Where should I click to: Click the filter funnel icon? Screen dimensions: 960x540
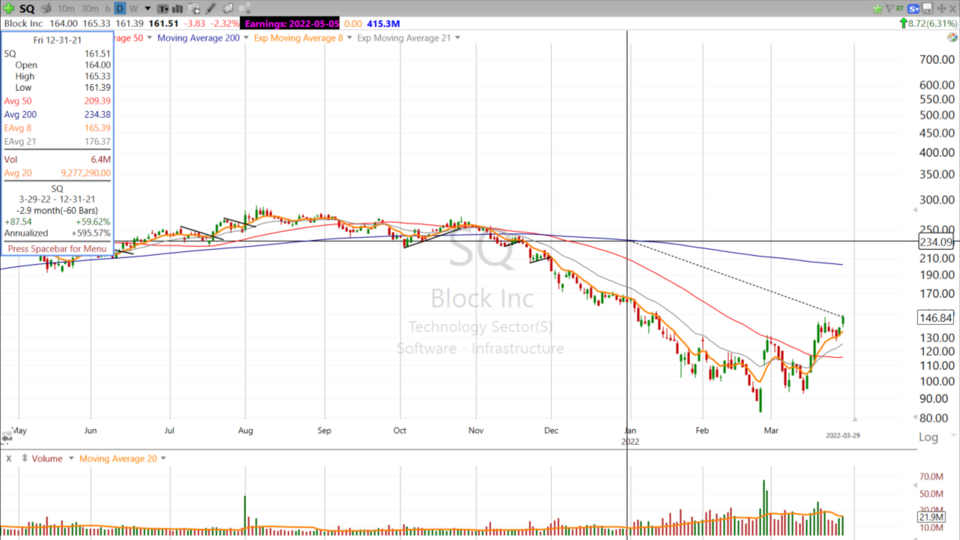point(890,9)
